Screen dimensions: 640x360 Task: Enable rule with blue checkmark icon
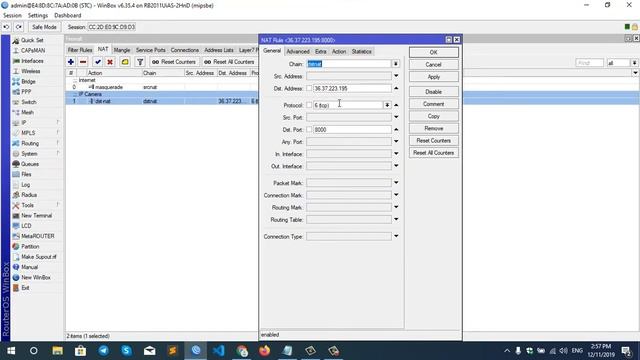click(98, 62)
